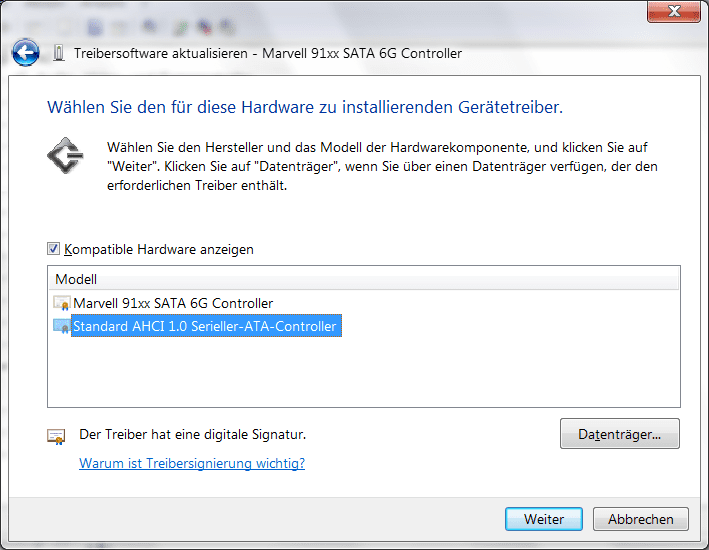Click Abbrechen to cancel
The width and height of the screenshot is (709, 550).
[x=641, y=519]
